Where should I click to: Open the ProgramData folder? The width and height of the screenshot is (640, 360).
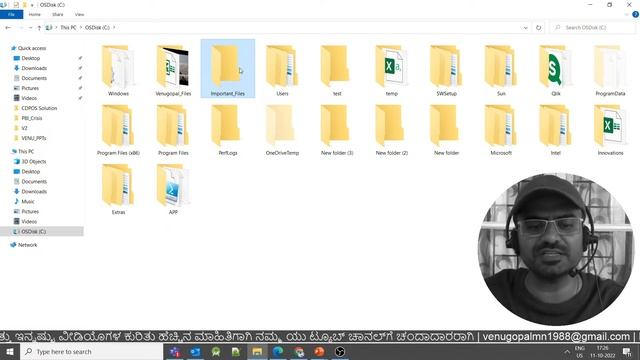(610, 69)
